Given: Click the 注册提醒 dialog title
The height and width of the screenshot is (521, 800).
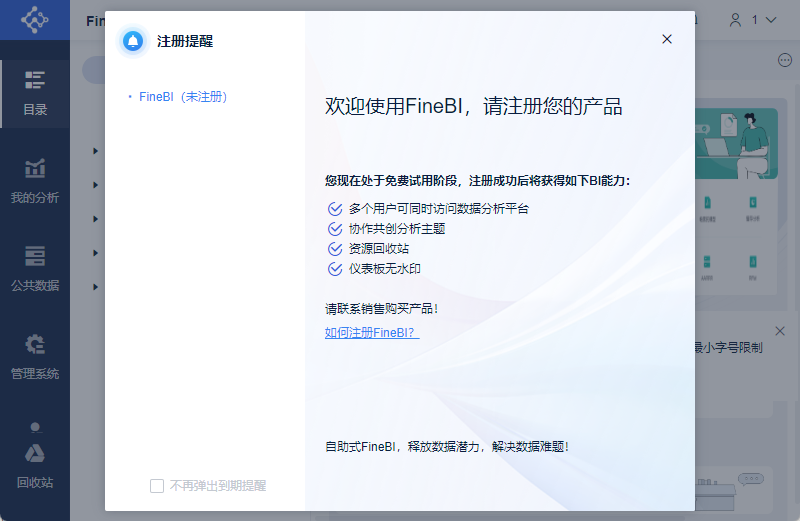Looking at the screenshot, I should tap(185, 41).
